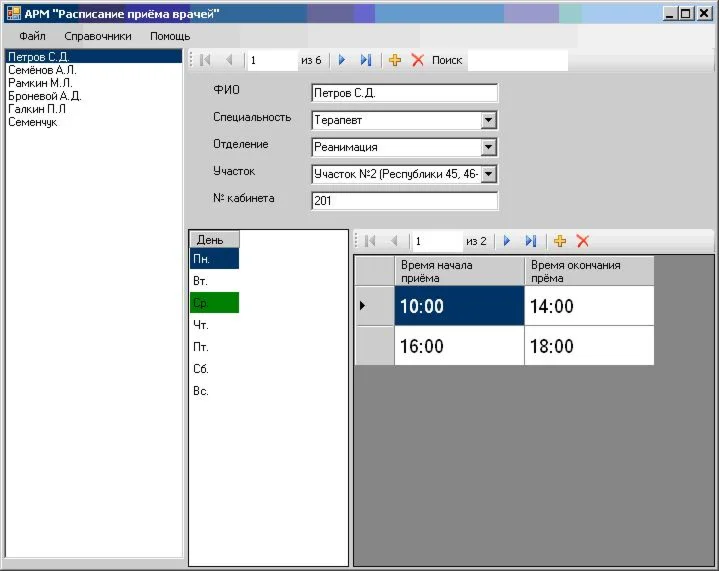Image resolution: width=719 pixels, height=571 pixels.
Task: Select the 16:00 start time cell
Action: click(x=459, y=346)
